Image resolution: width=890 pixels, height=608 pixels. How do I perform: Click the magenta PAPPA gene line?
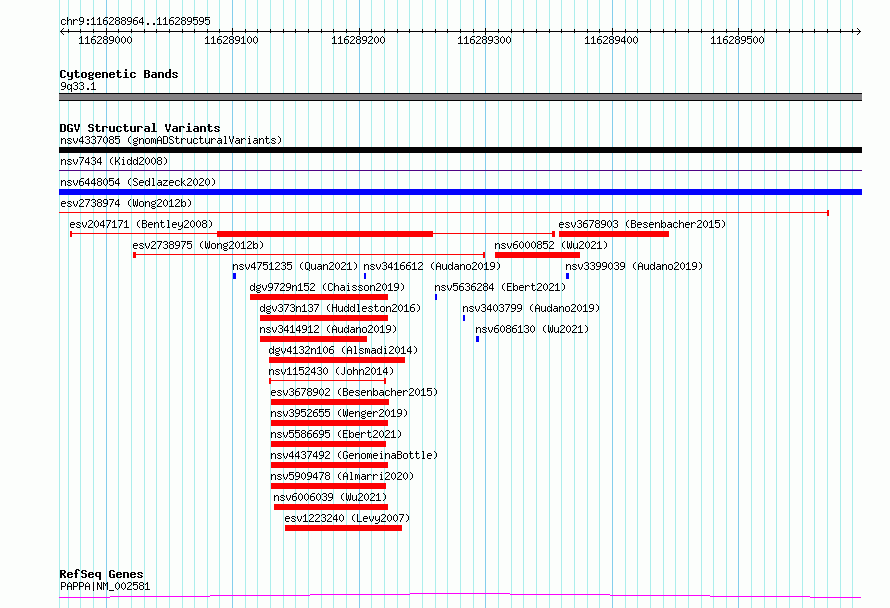[460, 596]
